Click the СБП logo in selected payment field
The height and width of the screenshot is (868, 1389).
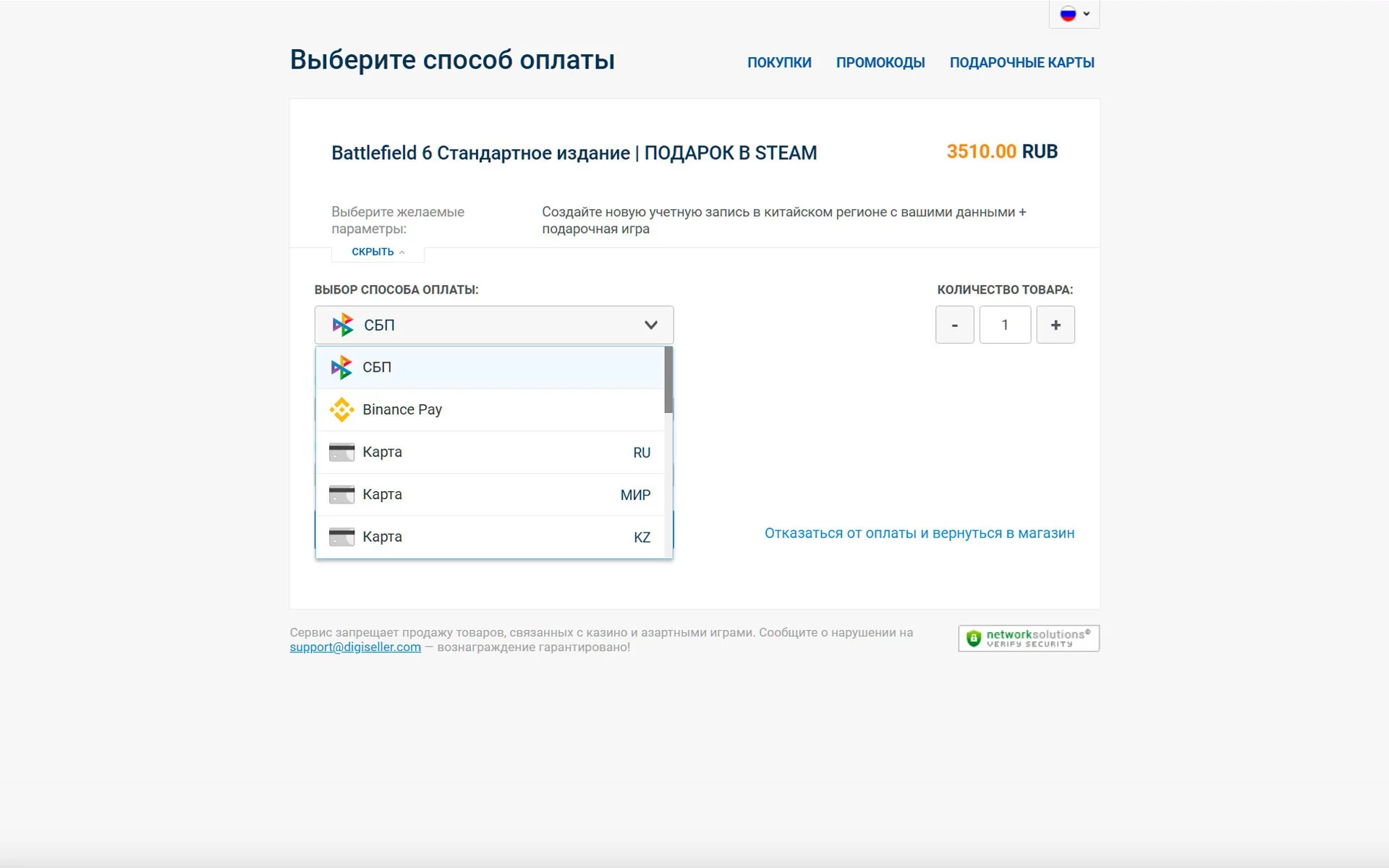point(343,325)
